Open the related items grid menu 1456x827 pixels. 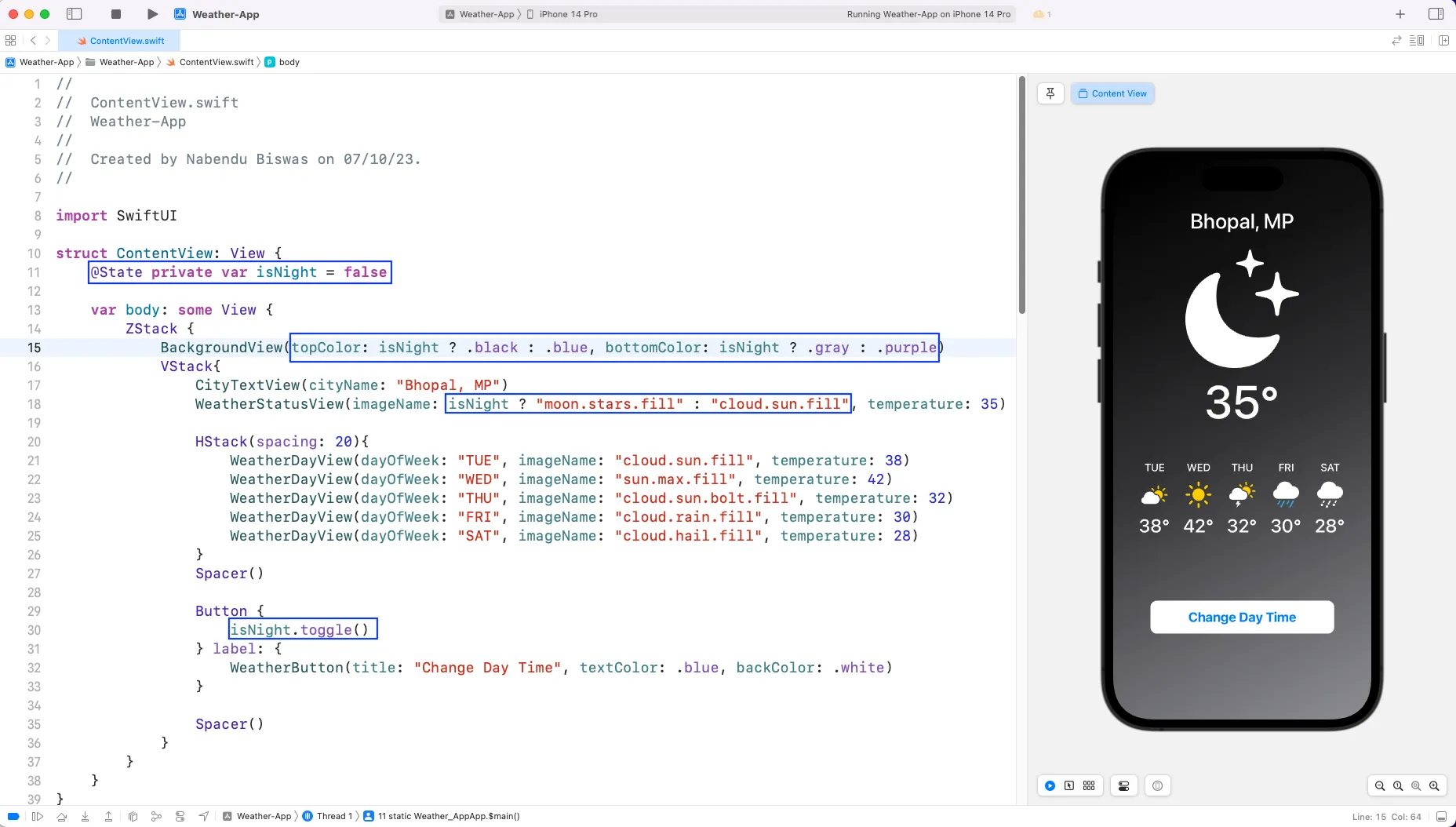point(11,40)
